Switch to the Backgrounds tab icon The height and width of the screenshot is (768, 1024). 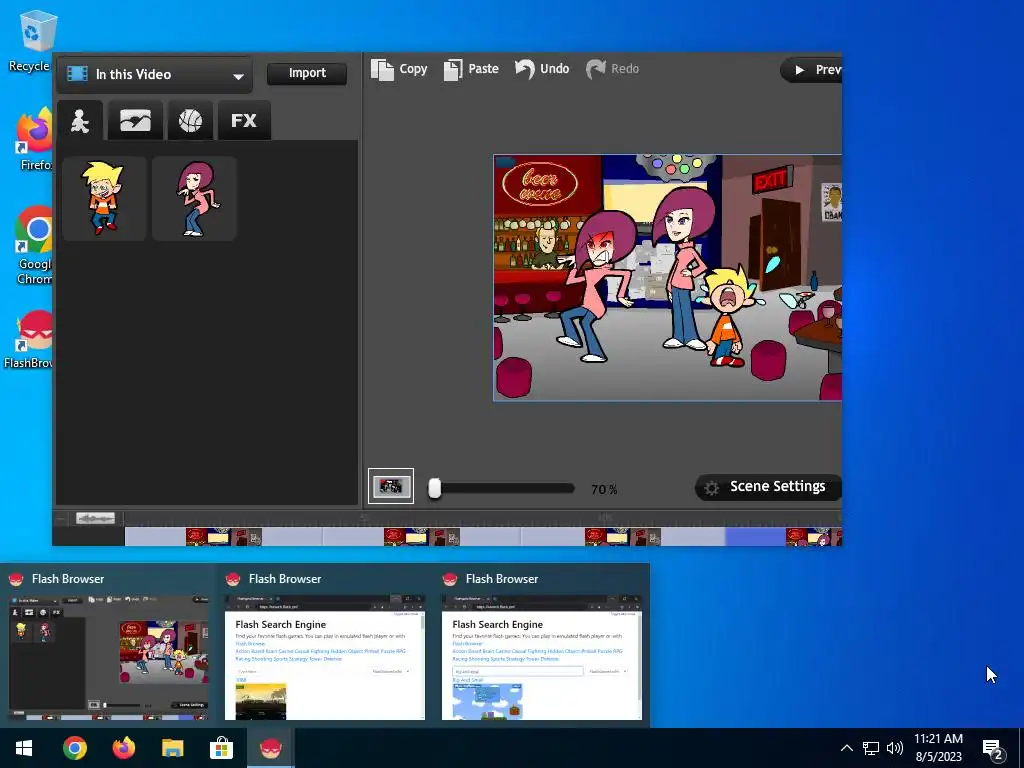tap(135, 121)
